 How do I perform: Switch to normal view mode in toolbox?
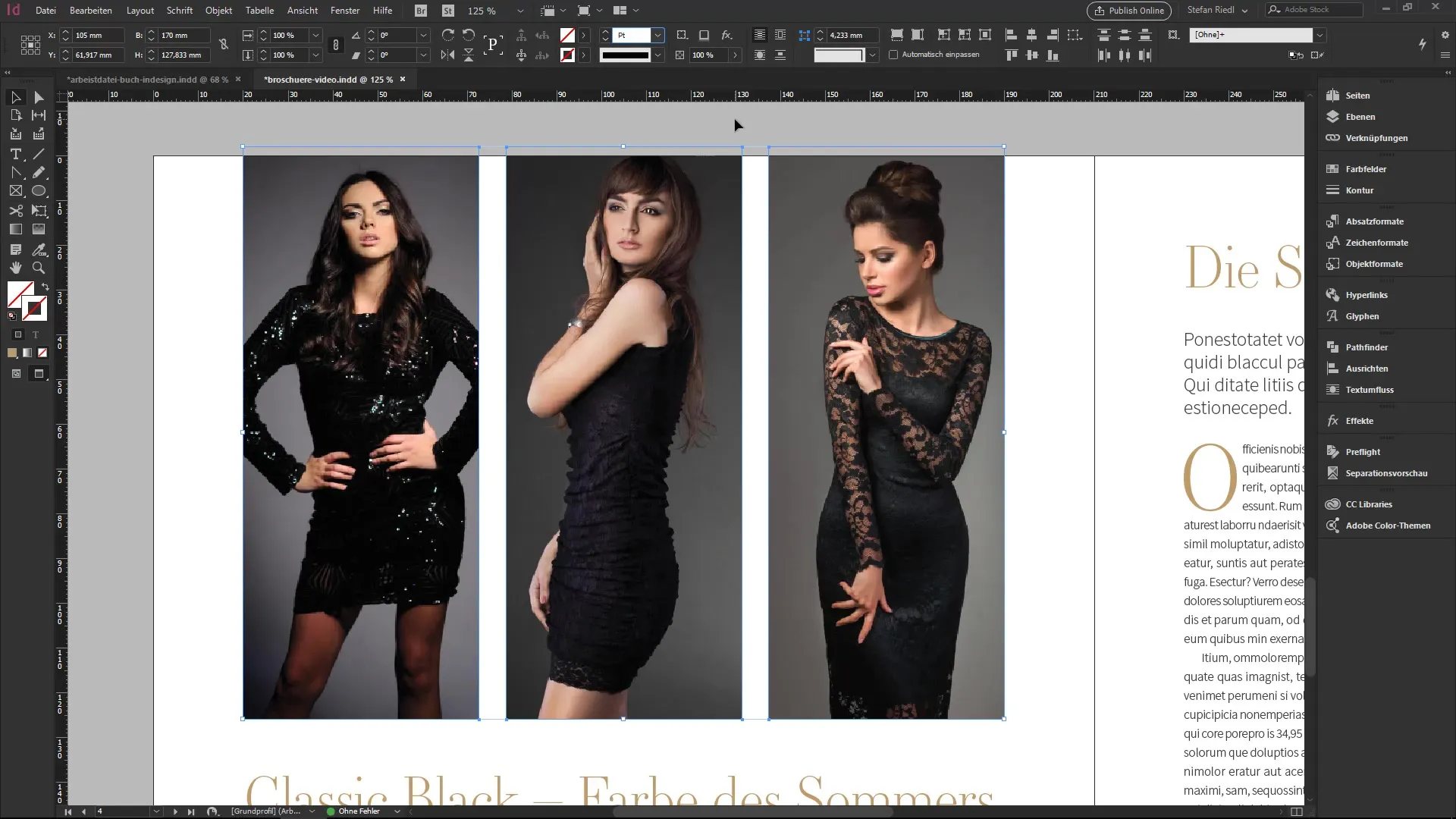(x=16, y=373)
